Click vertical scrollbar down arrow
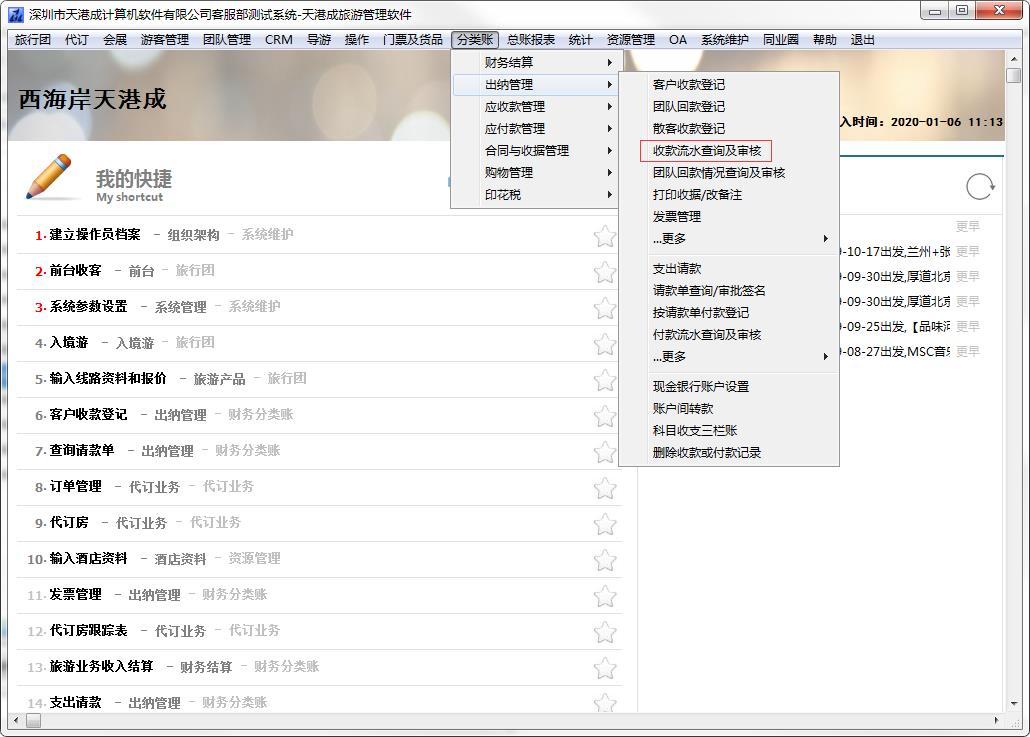Screen dimensions: 1030x737 click(1012, 703)
